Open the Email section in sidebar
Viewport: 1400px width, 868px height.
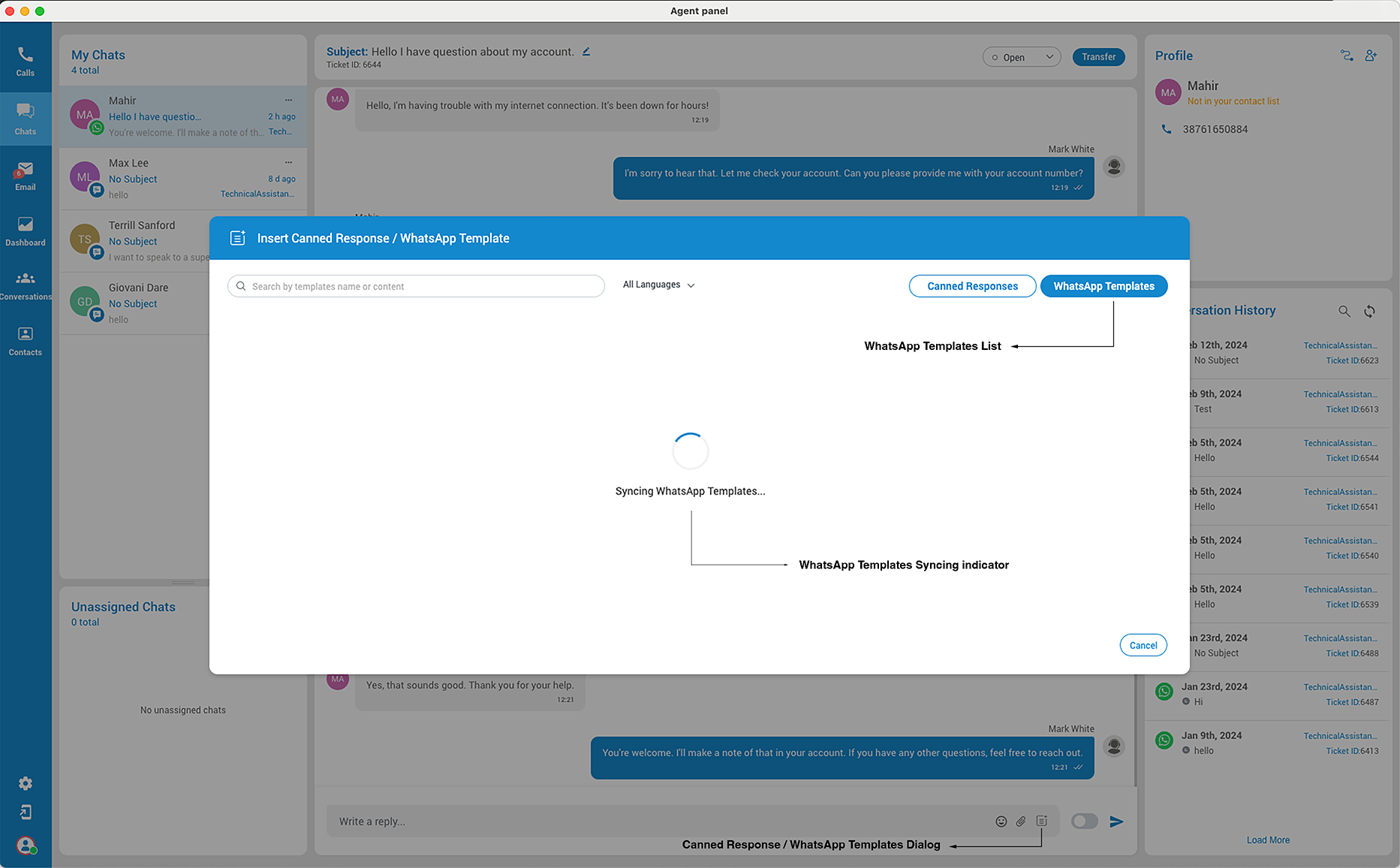[26, 176]
